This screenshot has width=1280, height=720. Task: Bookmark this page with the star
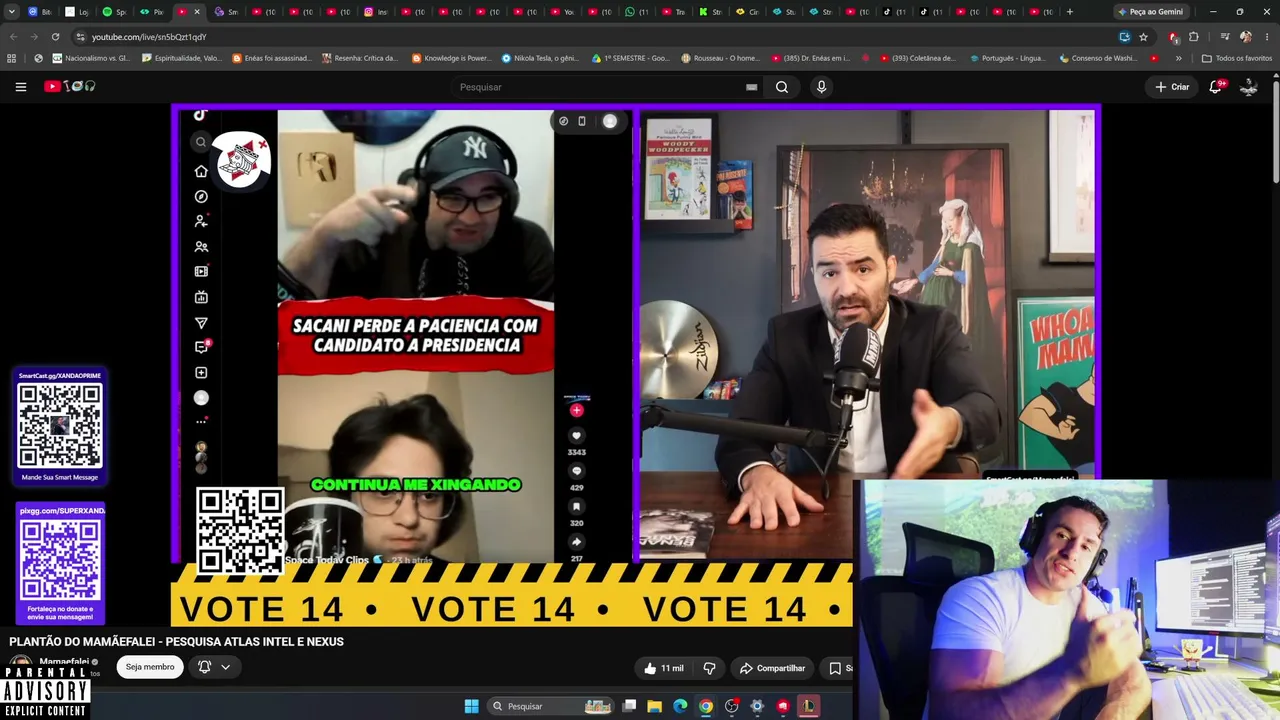pos(1143,37)
